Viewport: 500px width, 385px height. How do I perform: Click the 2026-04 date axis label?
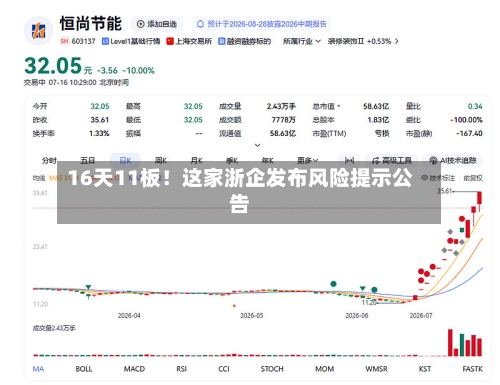[129, 315]
